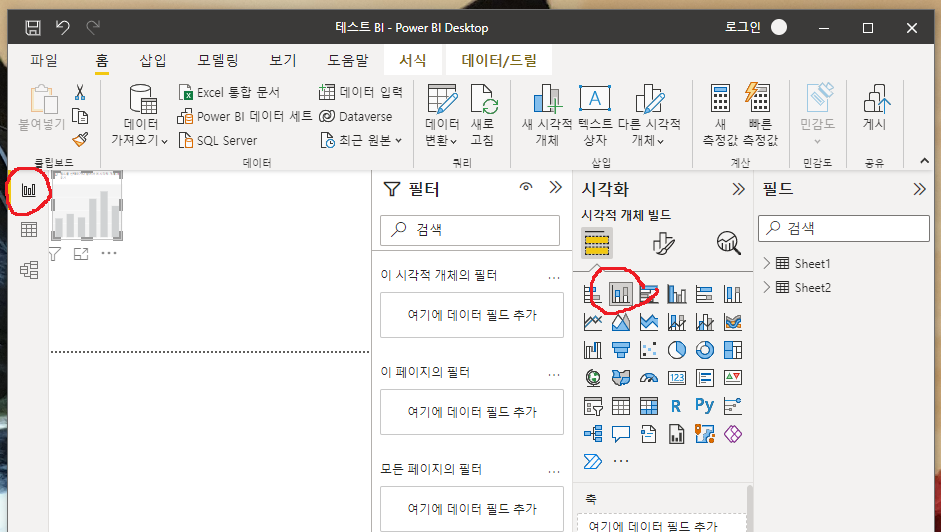Save the file with the disk icon
941x532 pixels.
pyautogui.click(x=33, y=28)
